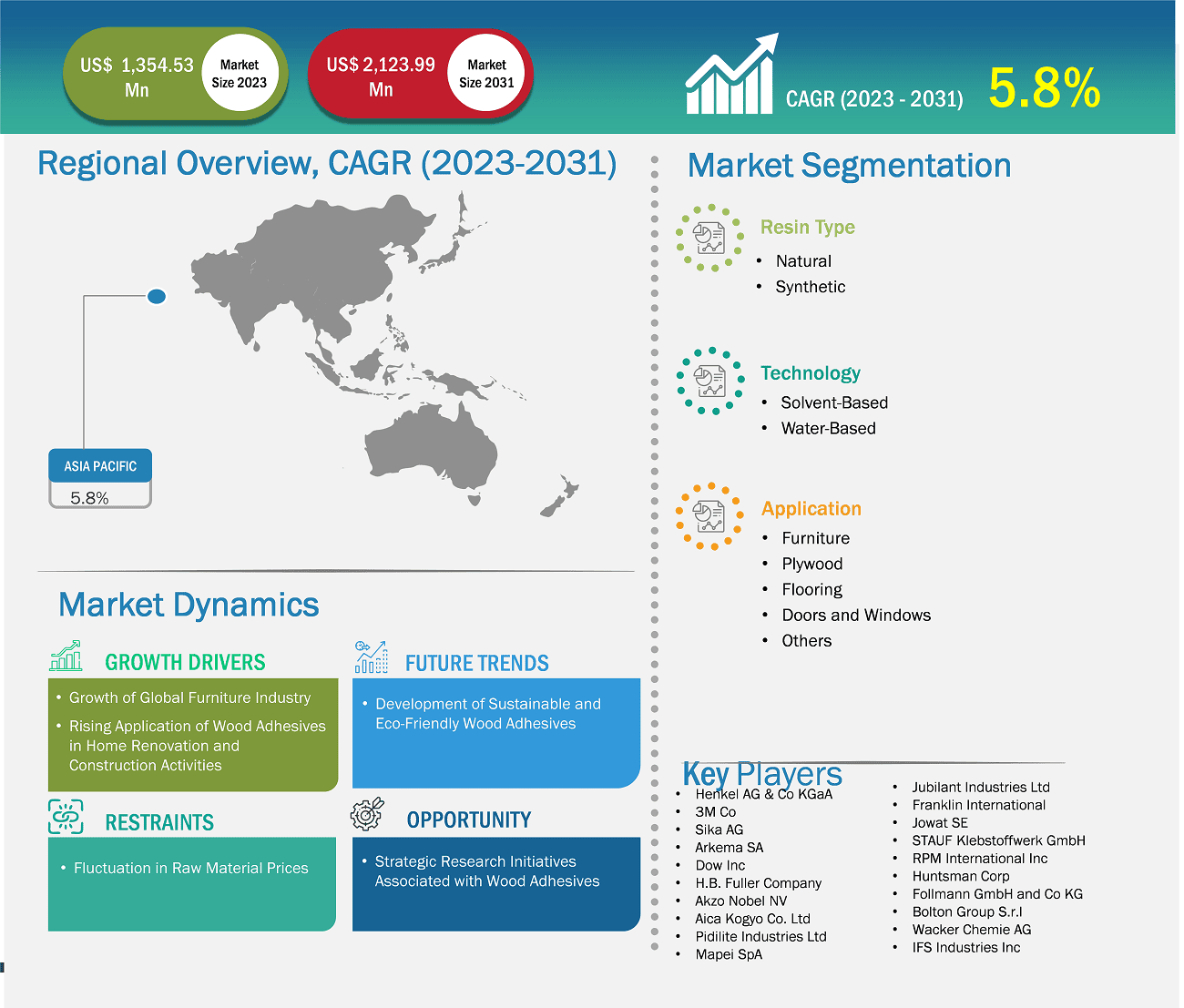The height and width of the screenshot is (1008, 1184).
Task: Click the Asia Pacific map marker dot
Action: (x=157, y=296)
